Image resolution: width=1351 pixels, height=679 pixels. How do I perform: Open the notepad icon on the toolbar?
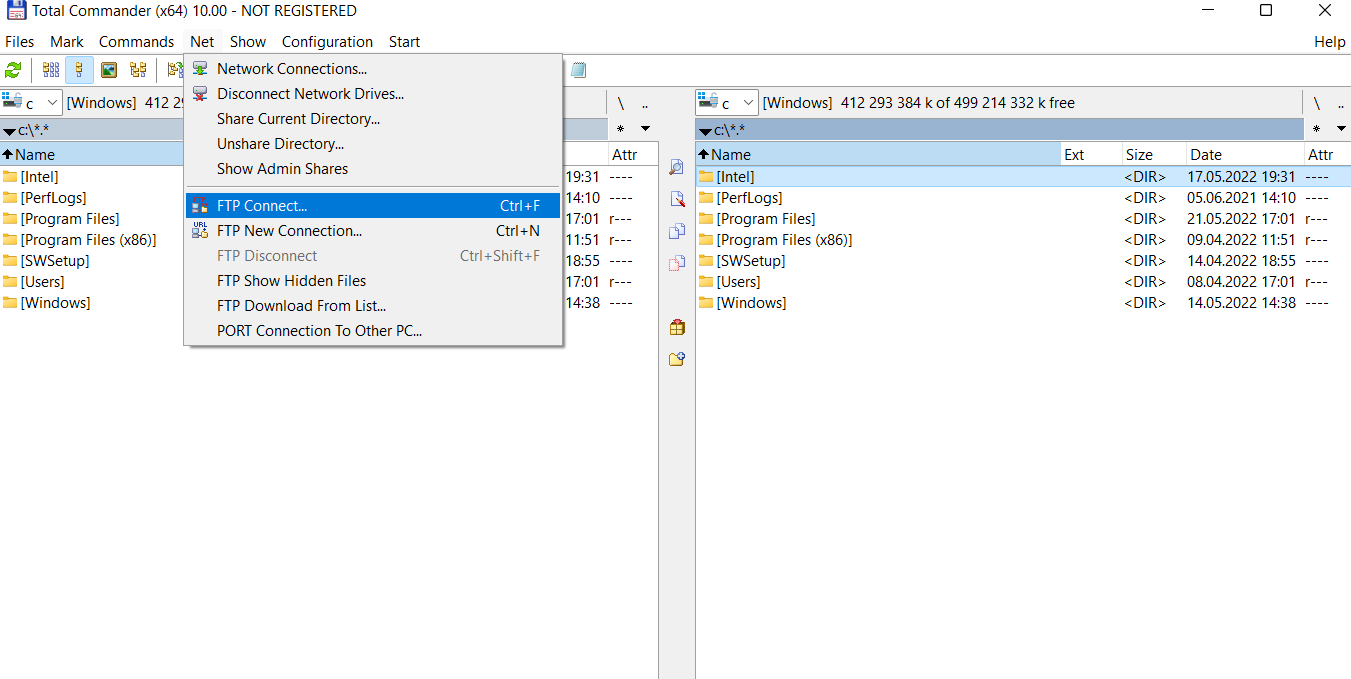coord(579,70)
